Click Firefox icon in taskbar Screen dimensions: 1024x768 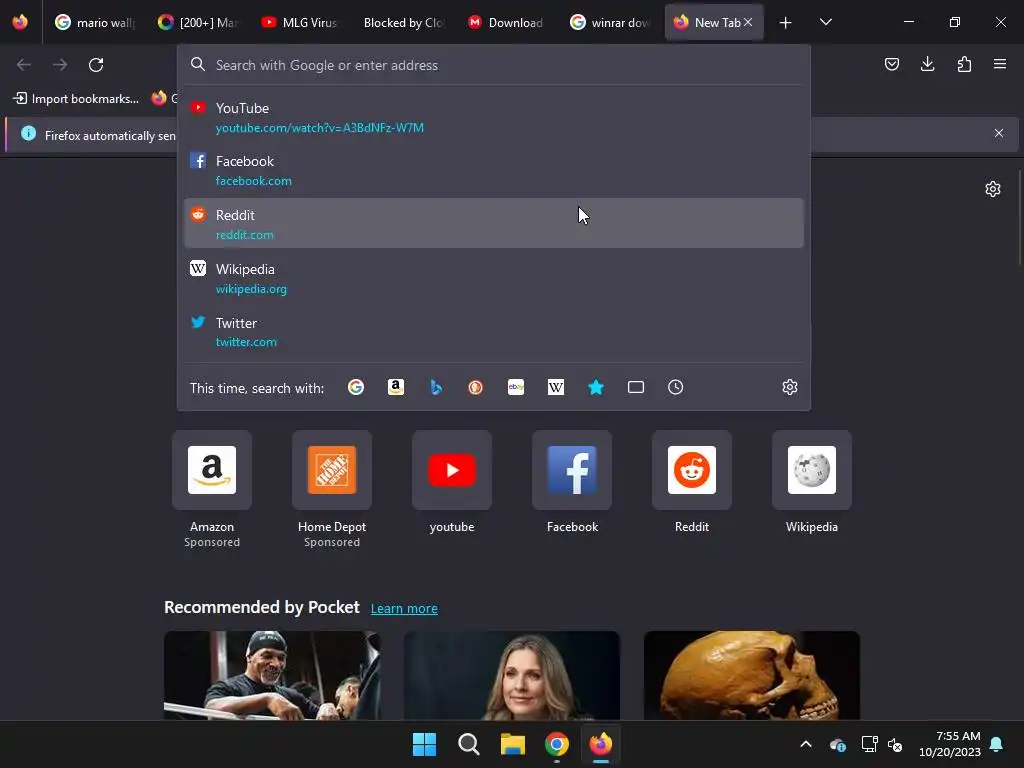coord(601,744)
